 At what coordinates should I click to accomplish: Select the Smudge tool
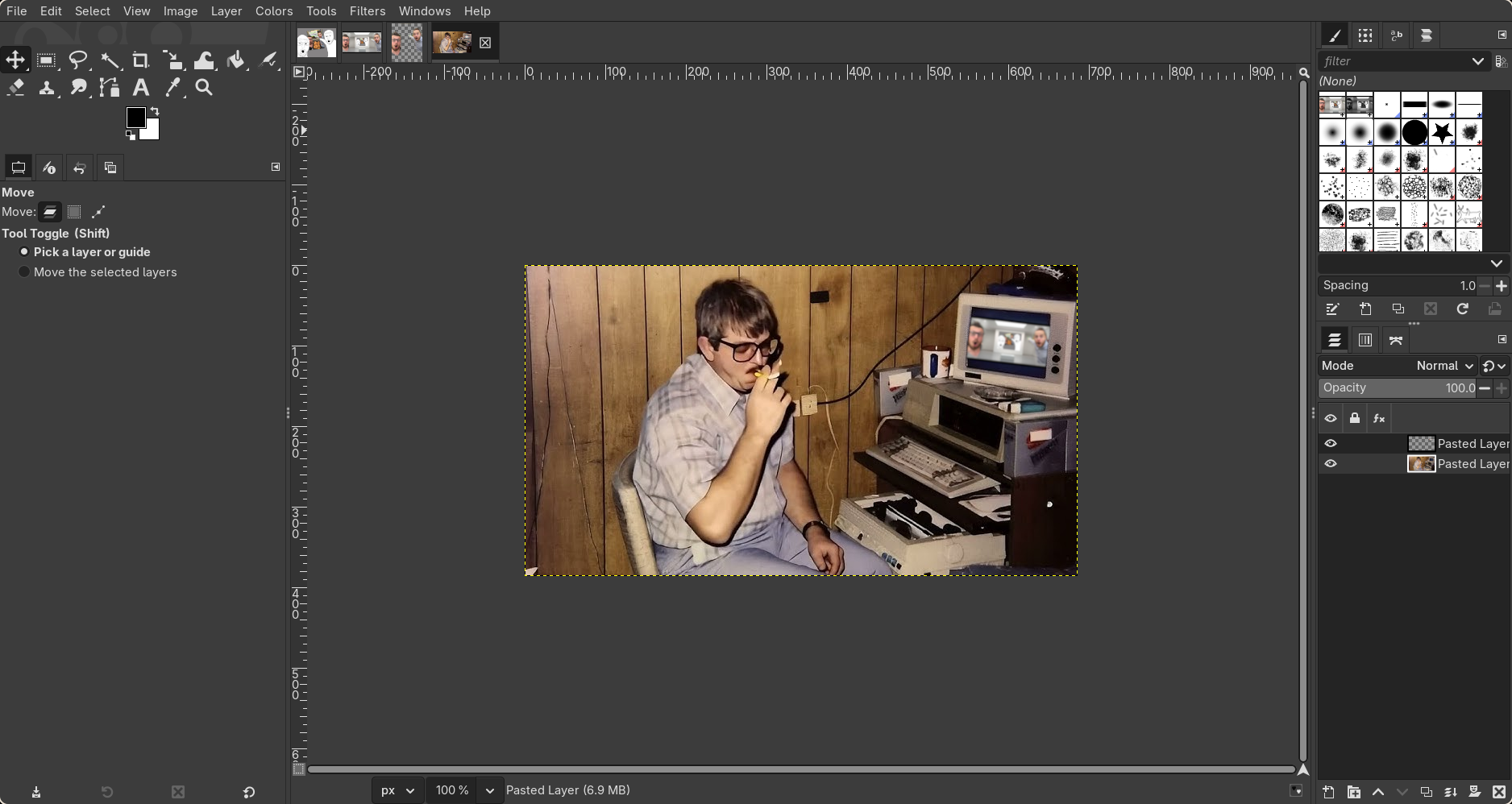click(x=78, y=88)
